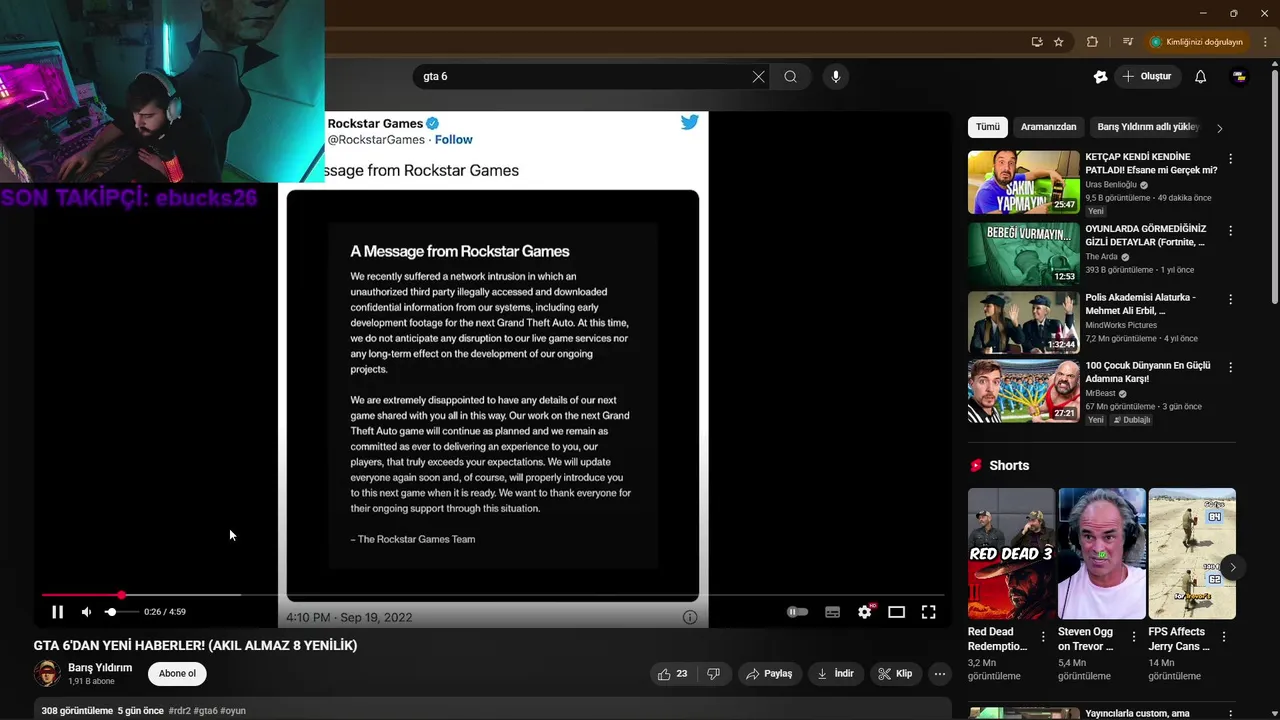The image size is (1280, 720).
Task: Open options for the Steven Ogg short
Action: pyautogui.click(x=1134, y=637)
